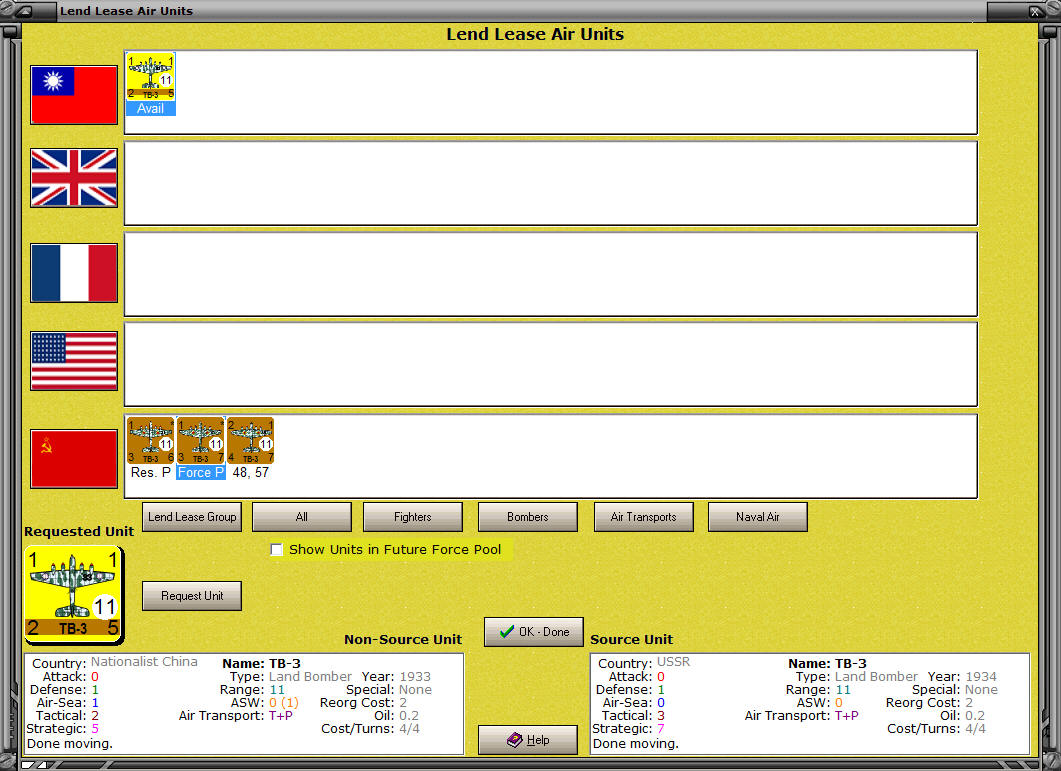This screenshot has width=1061, height=771.
Task: Click the large Requested Unit TB-3 counter
Action: pyautogui.click(x=74, y=595)
